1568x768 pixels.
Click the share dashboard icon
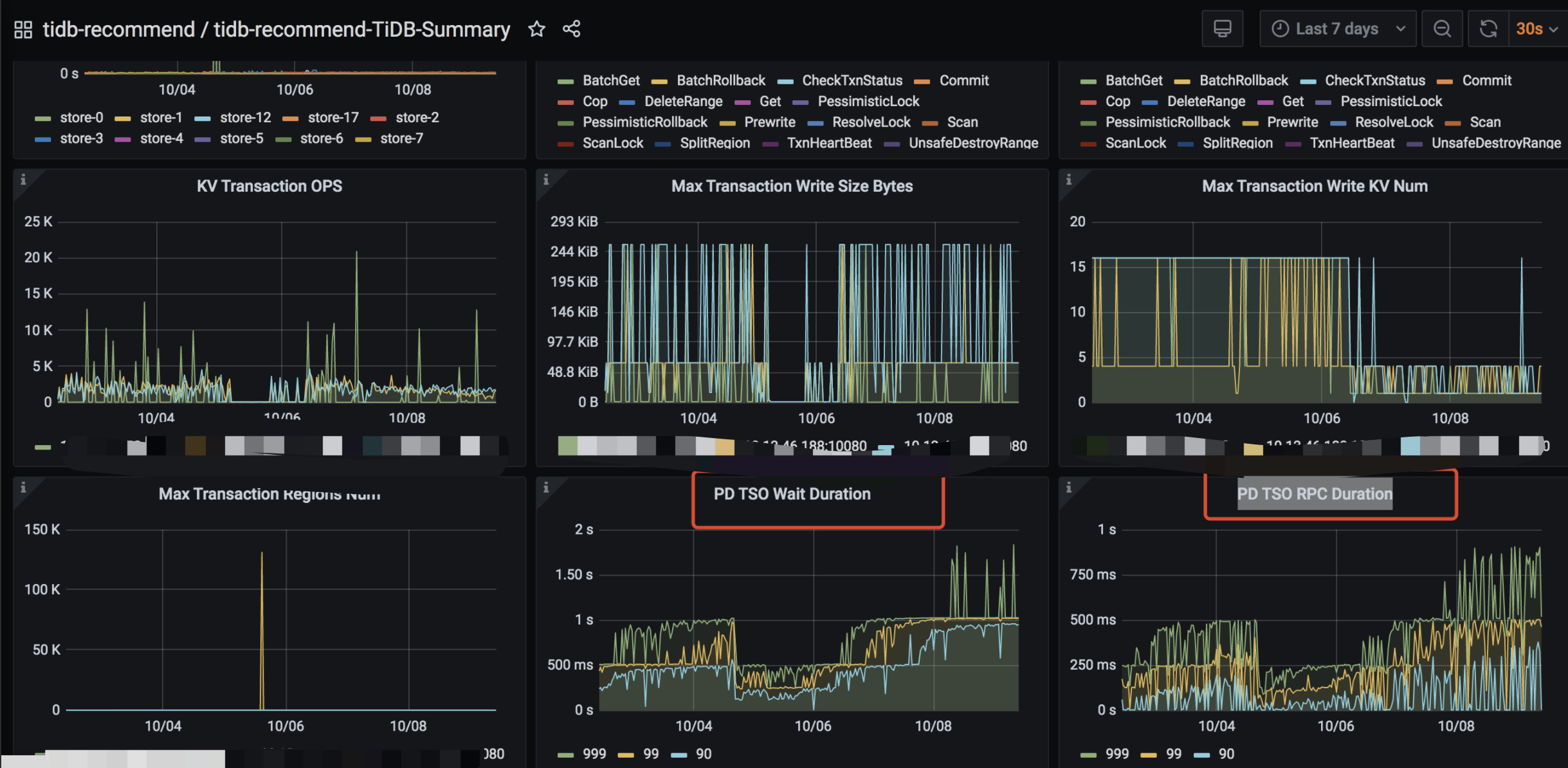click(572, 29)
